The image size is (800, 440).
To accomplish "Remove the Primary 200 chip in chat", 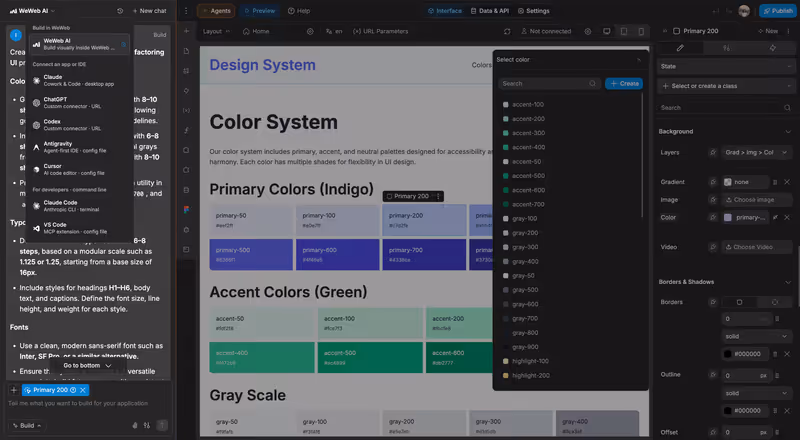I will coord(83,390).
